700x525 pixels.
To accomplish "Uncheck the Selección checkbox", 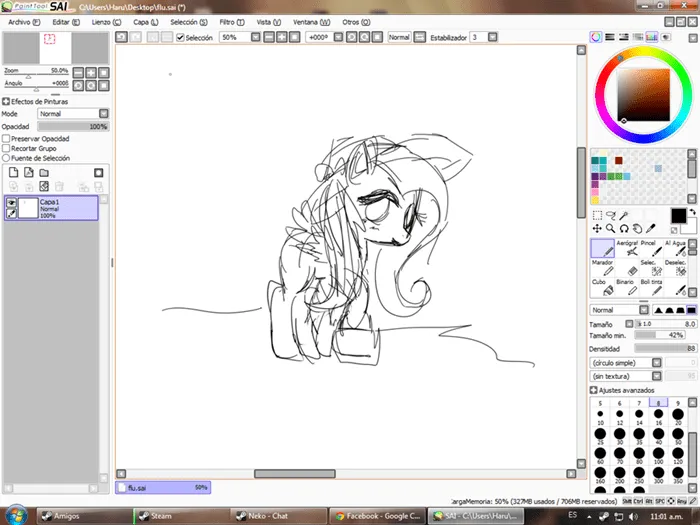I will tap(180, 38).
